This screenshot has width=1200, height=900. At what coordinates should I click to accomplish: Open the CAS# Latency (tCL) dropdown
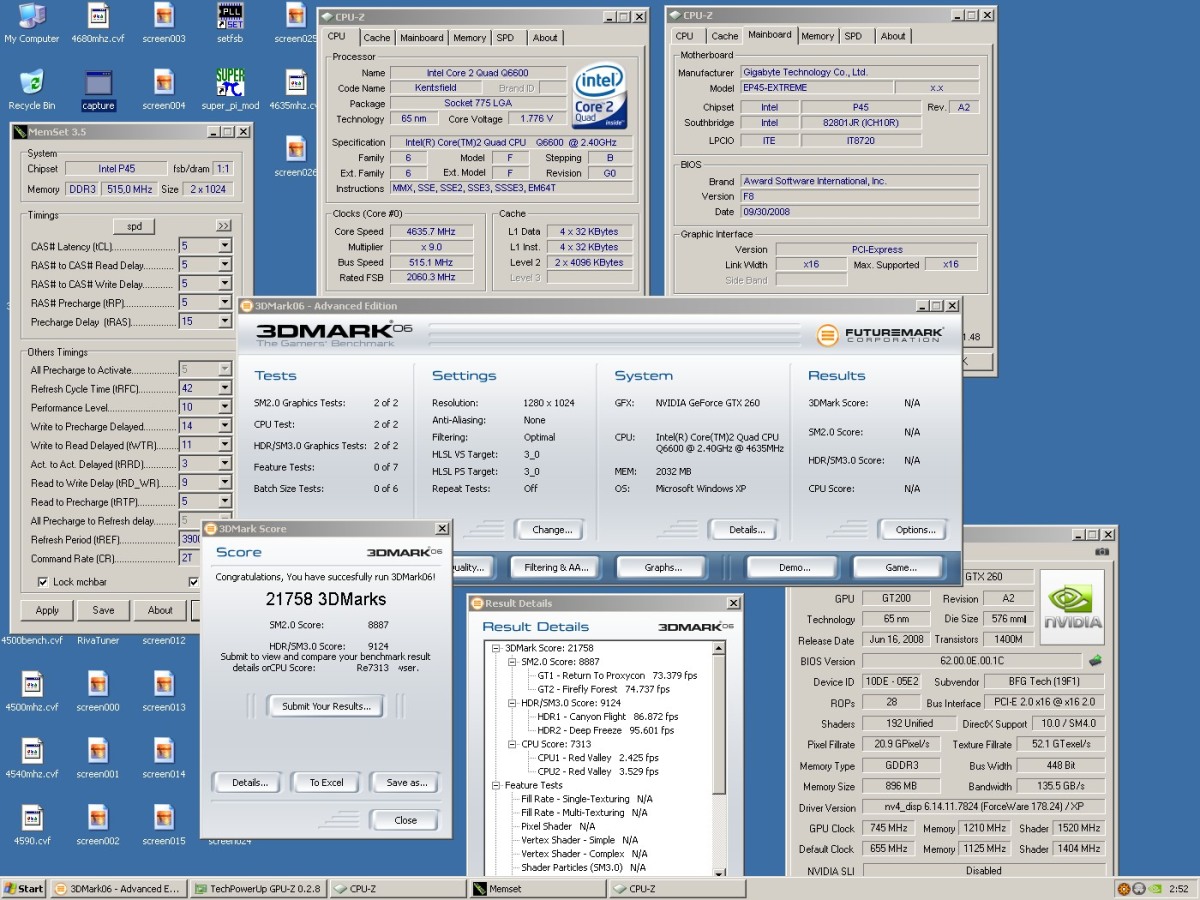point(224,246)
